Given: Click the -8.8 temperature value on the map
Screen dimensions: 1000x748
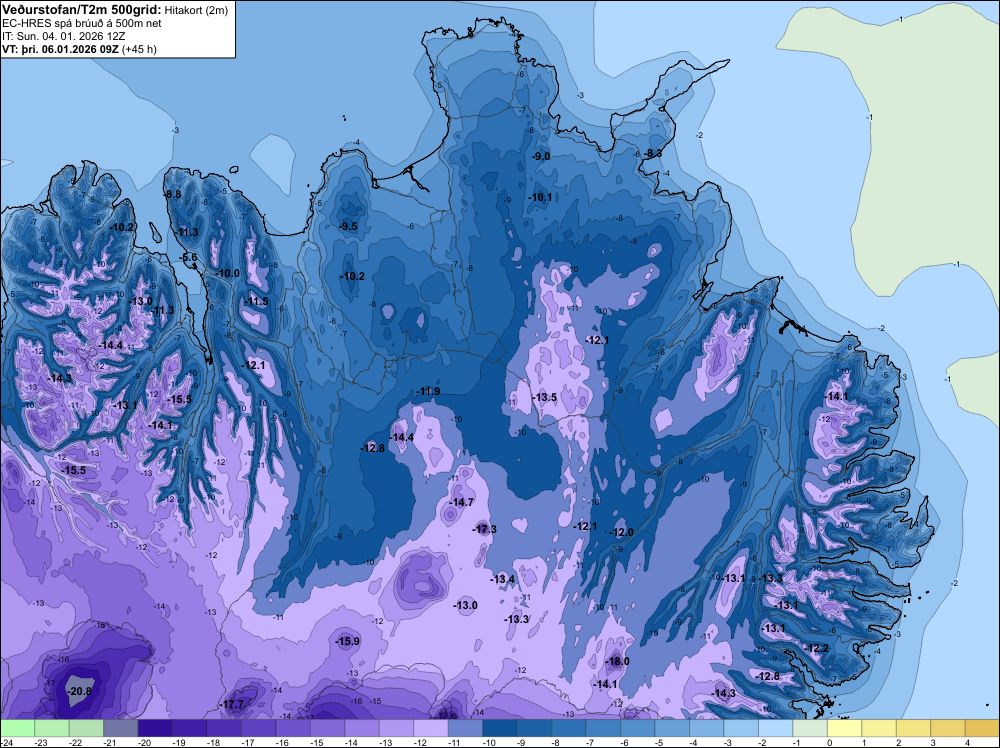Looking at the screenshot, I should pos(173,194).
